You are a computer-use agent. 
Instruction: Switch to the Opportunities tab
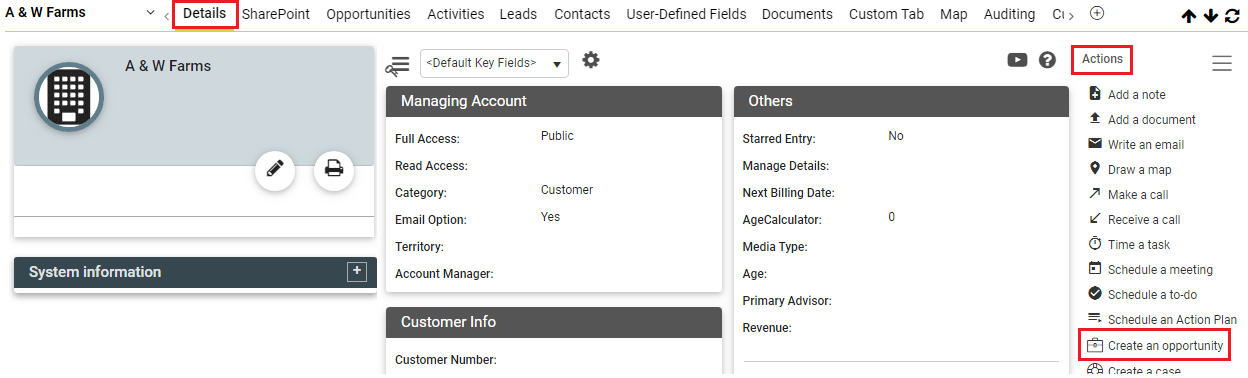click(x=368, y=14)
